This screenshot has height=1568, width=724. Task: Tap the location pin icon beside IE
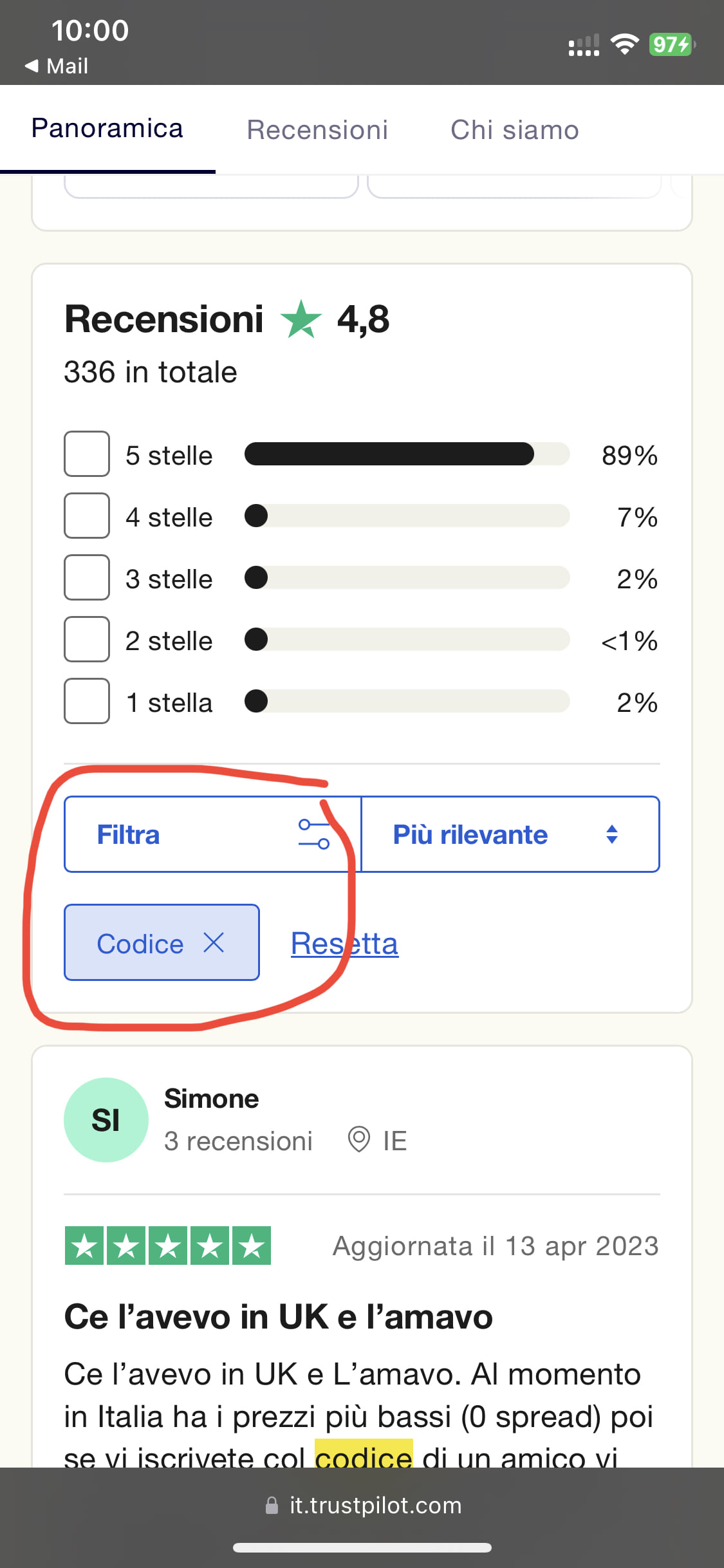(x=358, y=1140)
